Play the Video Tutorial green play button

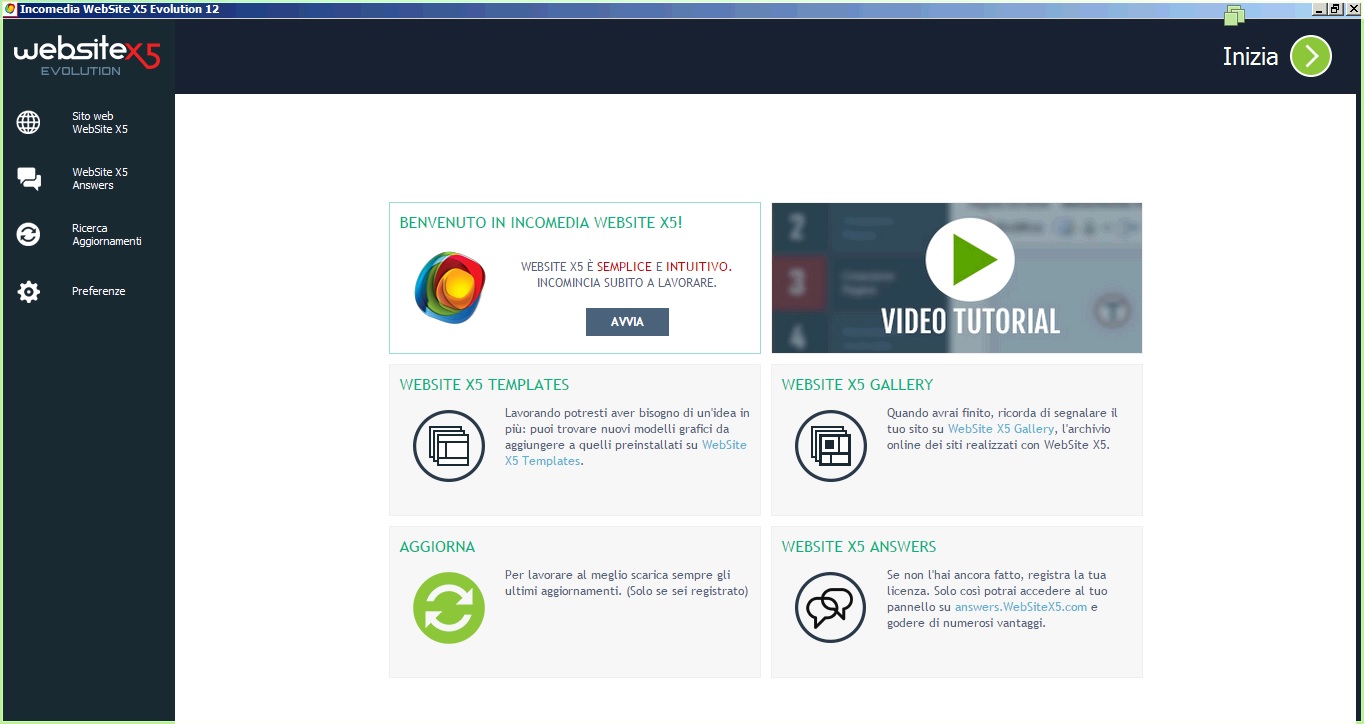[x=970, y=260]
